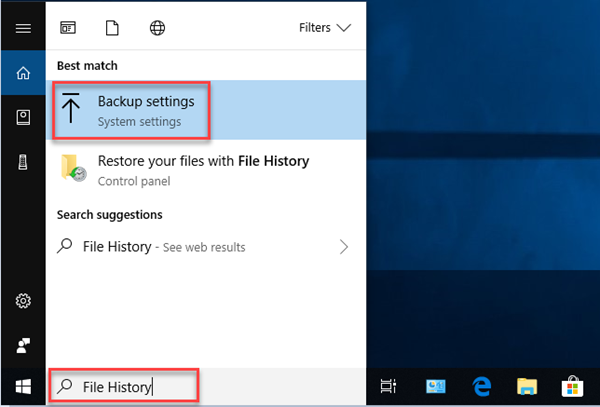Filter results by Documents icon

[x=112, y=28]
